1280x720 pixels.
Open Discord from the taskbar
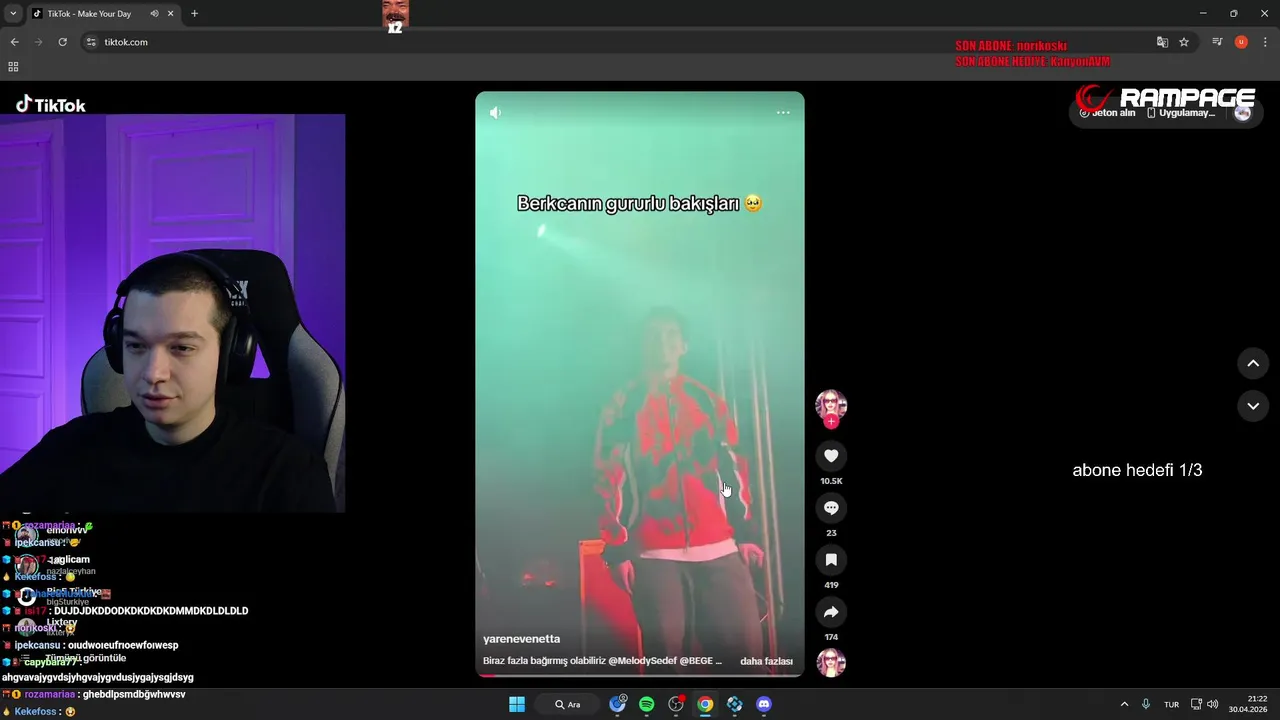[764, 704]
